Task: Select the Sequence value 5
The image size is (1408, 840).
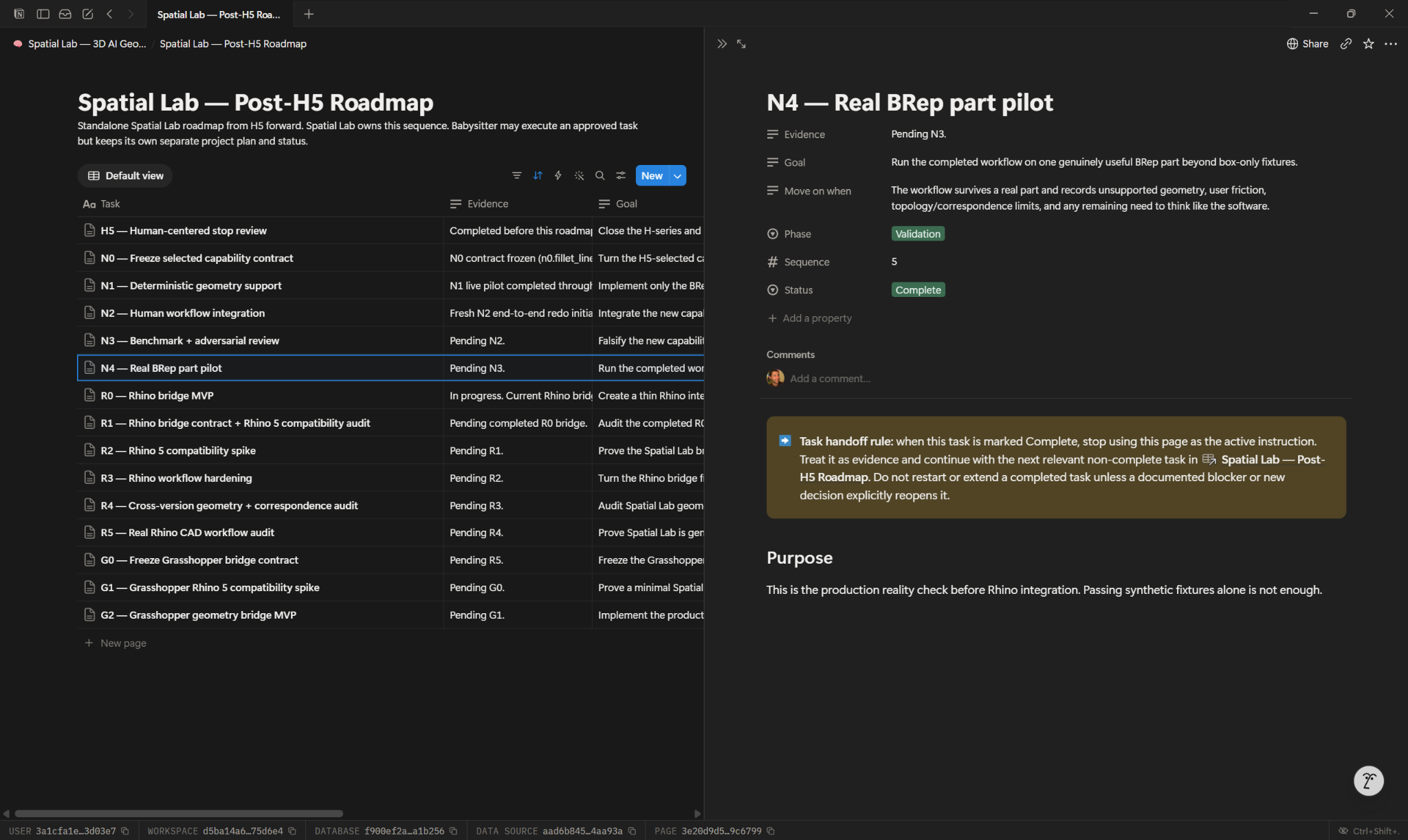Action: (894, 262)
